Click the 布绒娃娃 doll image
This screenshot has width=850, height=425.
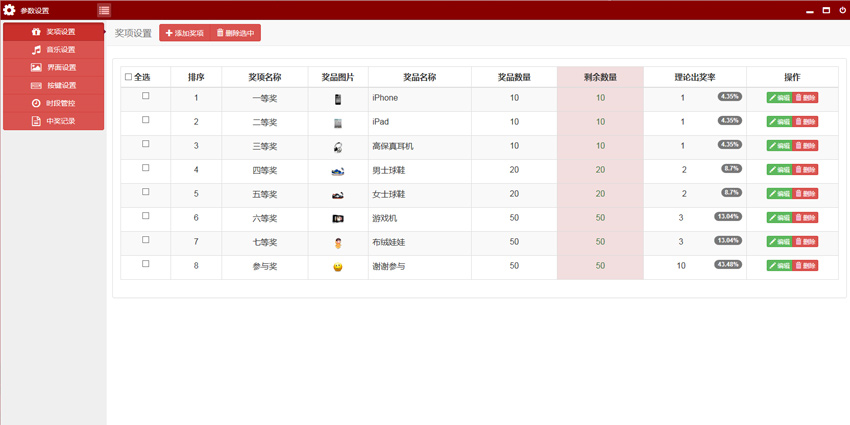[x=338, y=244]
